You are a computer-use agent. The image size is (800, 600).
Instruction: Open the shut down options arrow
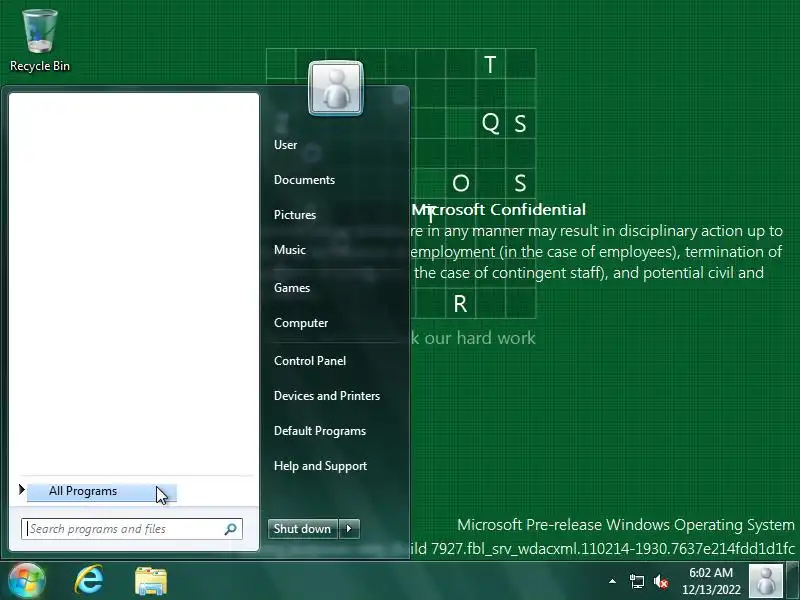[349, 529]
